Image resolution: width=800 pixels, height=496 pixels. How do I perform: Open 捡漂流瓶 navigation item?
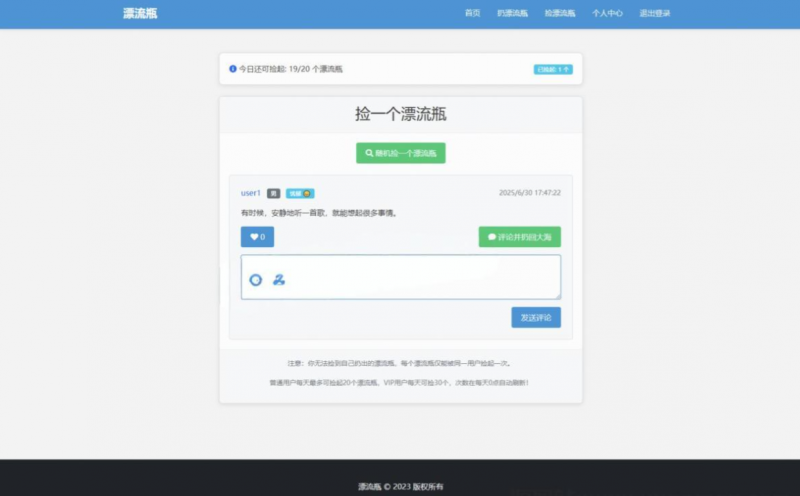pyautogui.click(x=560, y=14)
